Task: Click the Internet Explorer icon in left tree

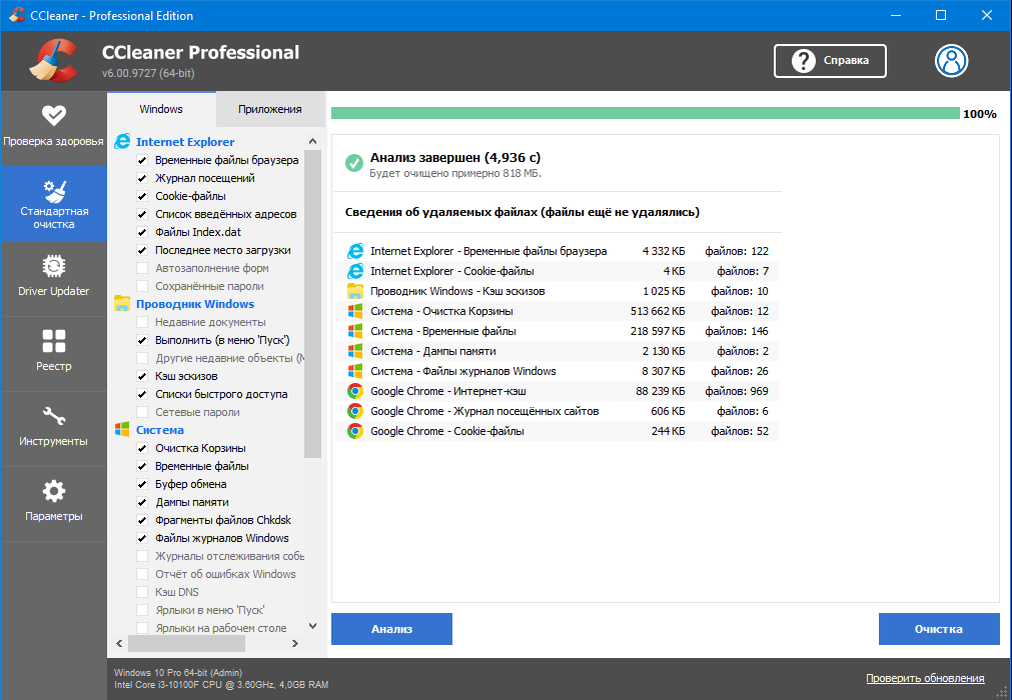Action: click(122, 142)
